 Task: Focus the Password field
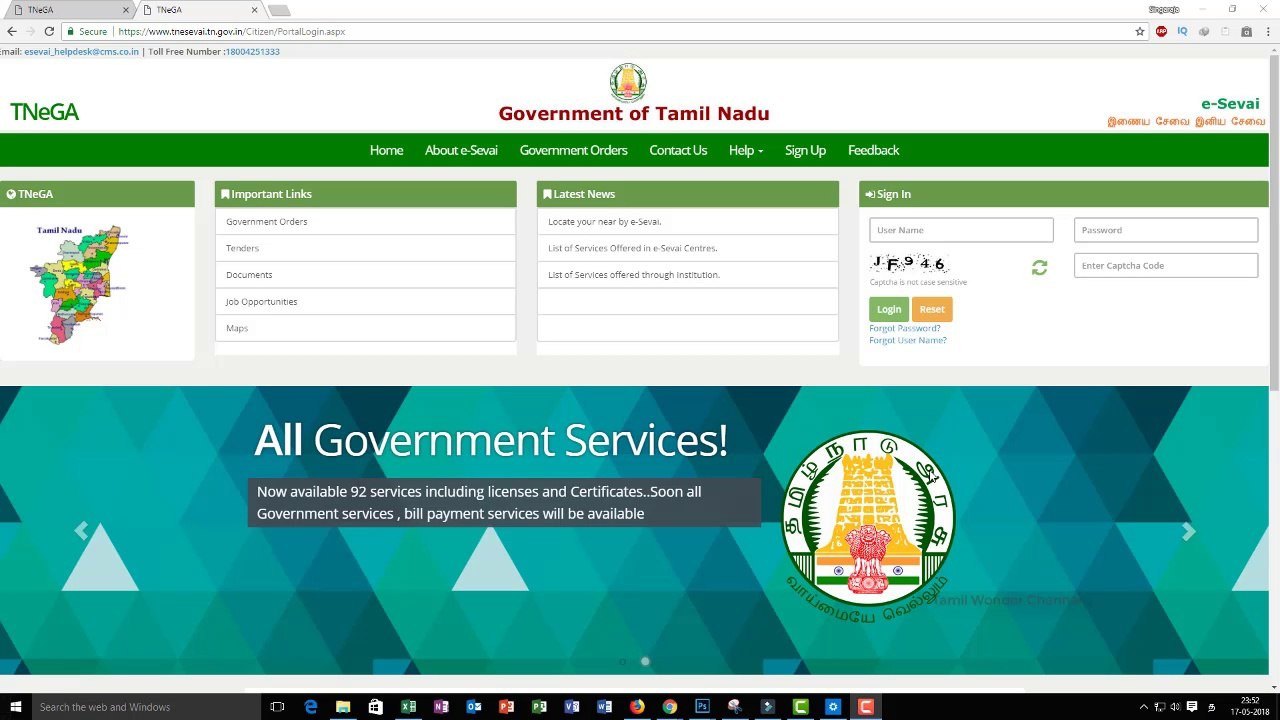click(x=1166, y=230)
